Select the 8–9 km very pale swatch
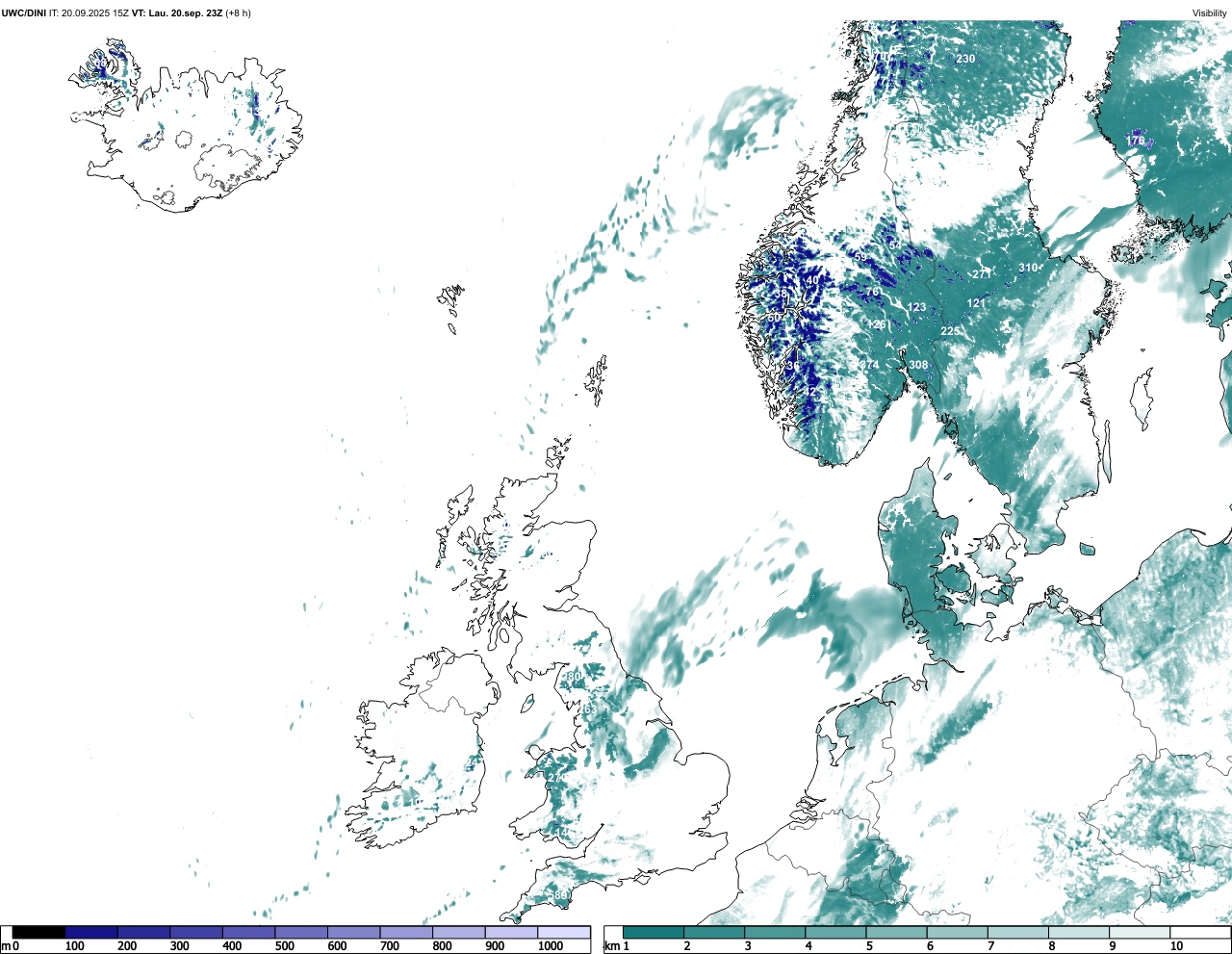 coord(1079,932)
